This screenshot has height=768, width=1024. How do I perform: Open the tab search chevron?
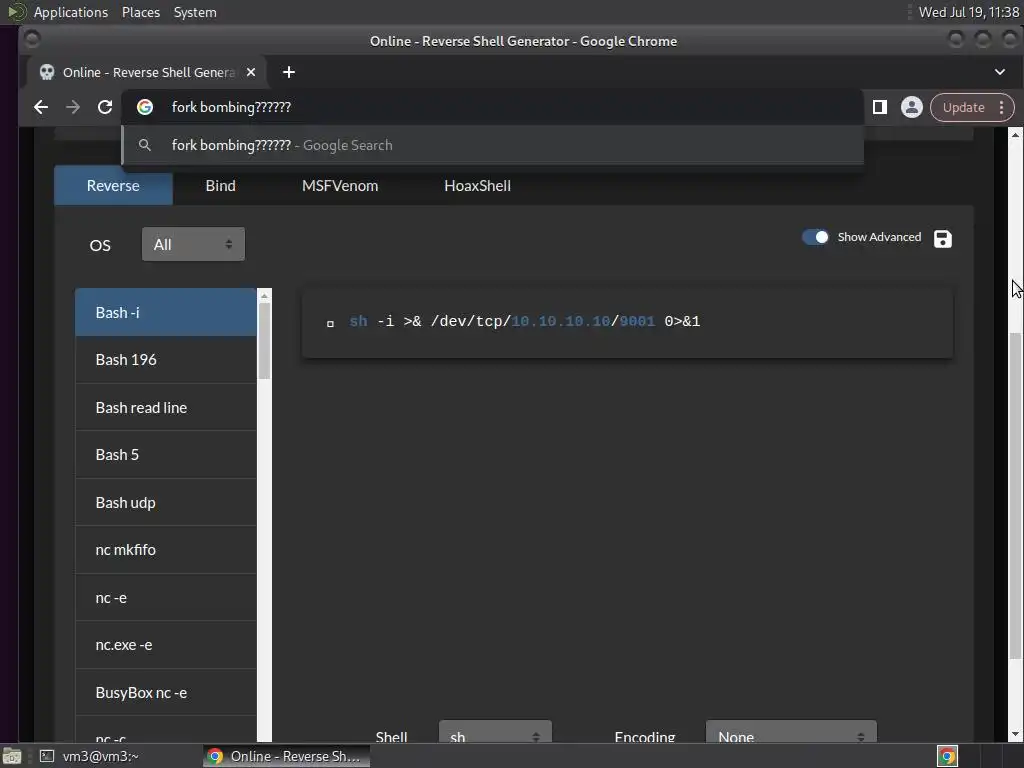point(1000,72)
